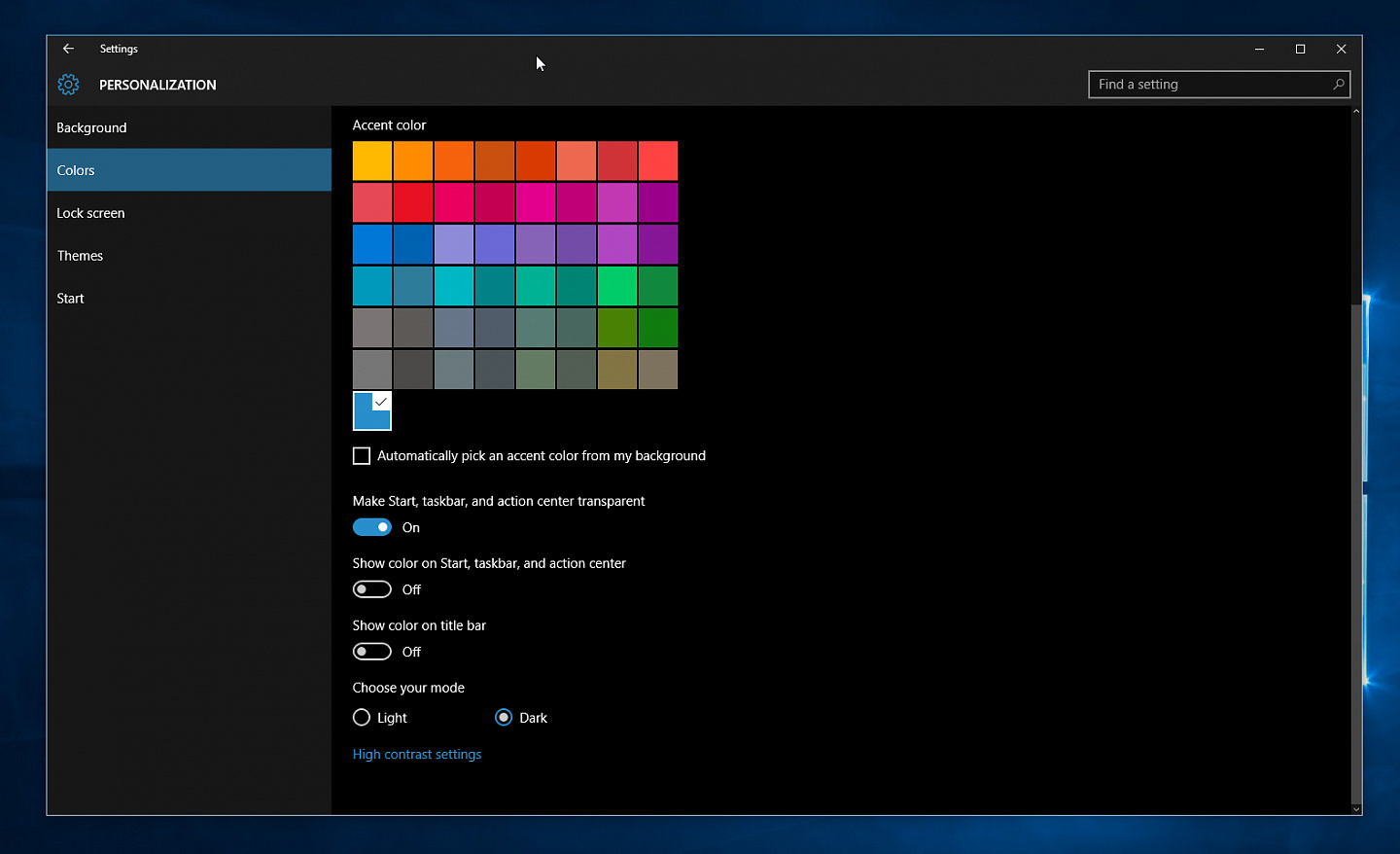Click the scrollbar up arrow
This screenshot has width=1400, height=854.
pyautogui.click(x=1356, y=112)
